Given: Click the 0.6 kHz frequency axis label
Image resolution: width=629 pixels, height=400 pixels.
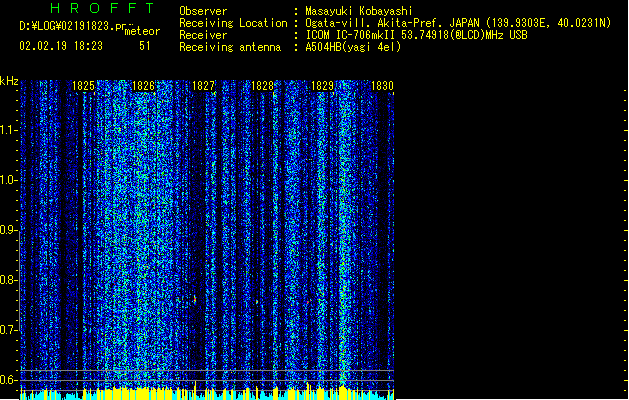Looking at the screenshot, I should (x=8, y=380).
